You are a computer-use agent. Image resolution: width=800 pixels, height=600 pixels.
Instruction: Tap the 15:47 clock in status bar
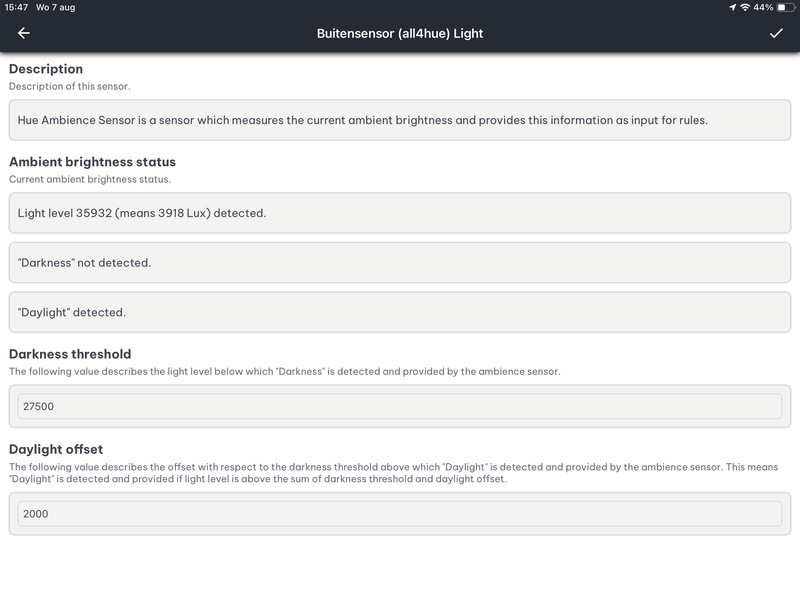pyautogui.click(x=18, y=8)
